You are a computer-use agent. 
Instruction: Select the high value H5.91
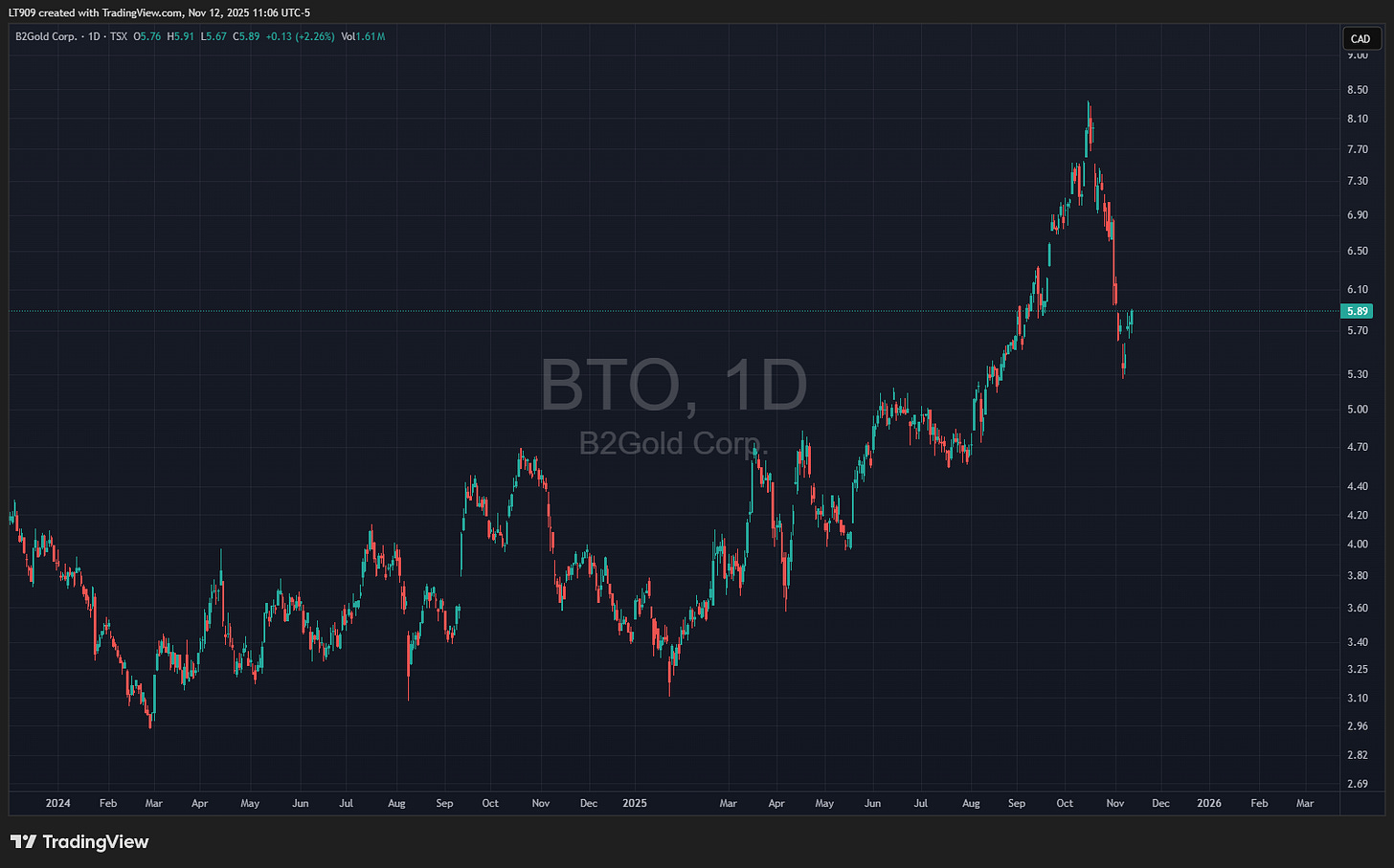pos(181,36)
